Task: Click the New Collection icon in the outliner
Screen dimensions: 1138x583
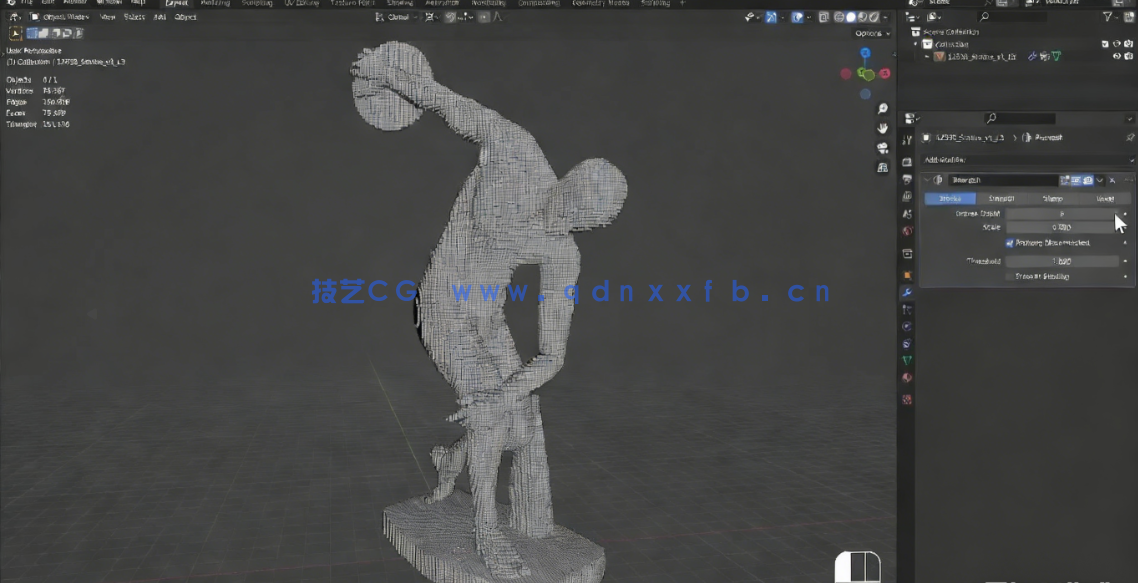Action: pos(1128,17)
